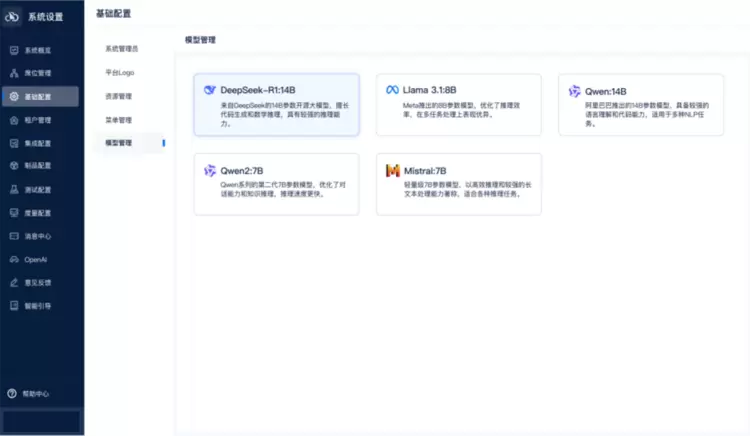The image size is (750, 436).
Task: Click the pencil icon beside 意见反馈
Action: [13, 282]
